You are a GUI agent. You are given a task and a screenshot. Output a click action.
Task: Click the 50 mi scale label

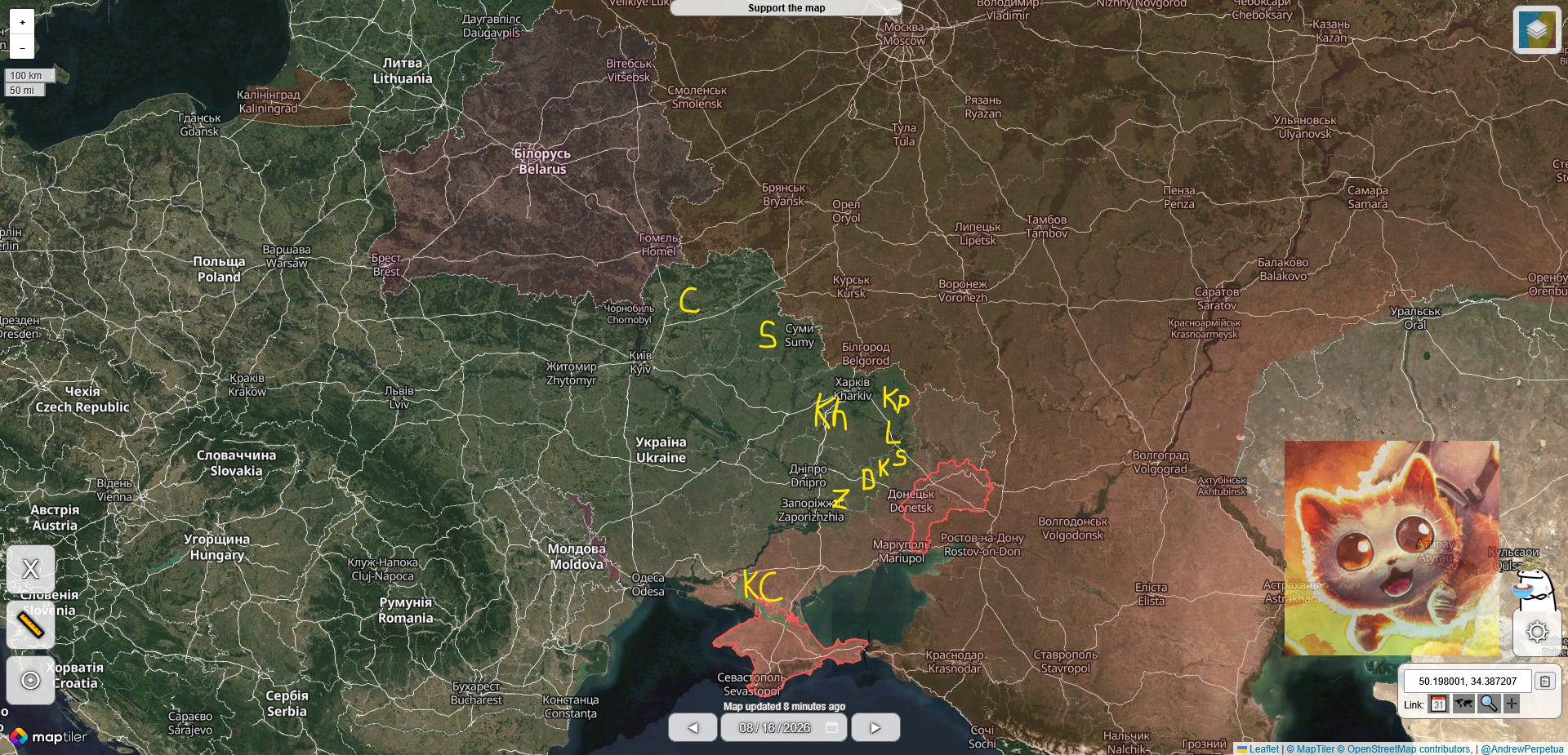[x=25, y=90]
